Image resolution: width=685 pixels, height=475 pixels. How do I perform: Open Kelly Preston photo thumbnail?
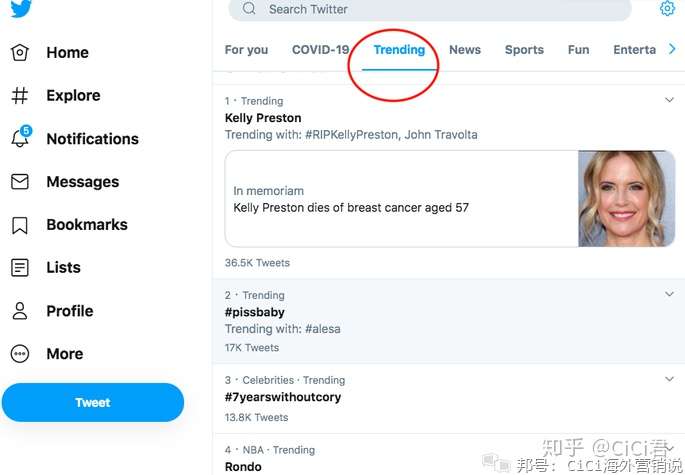pos(626,199)
